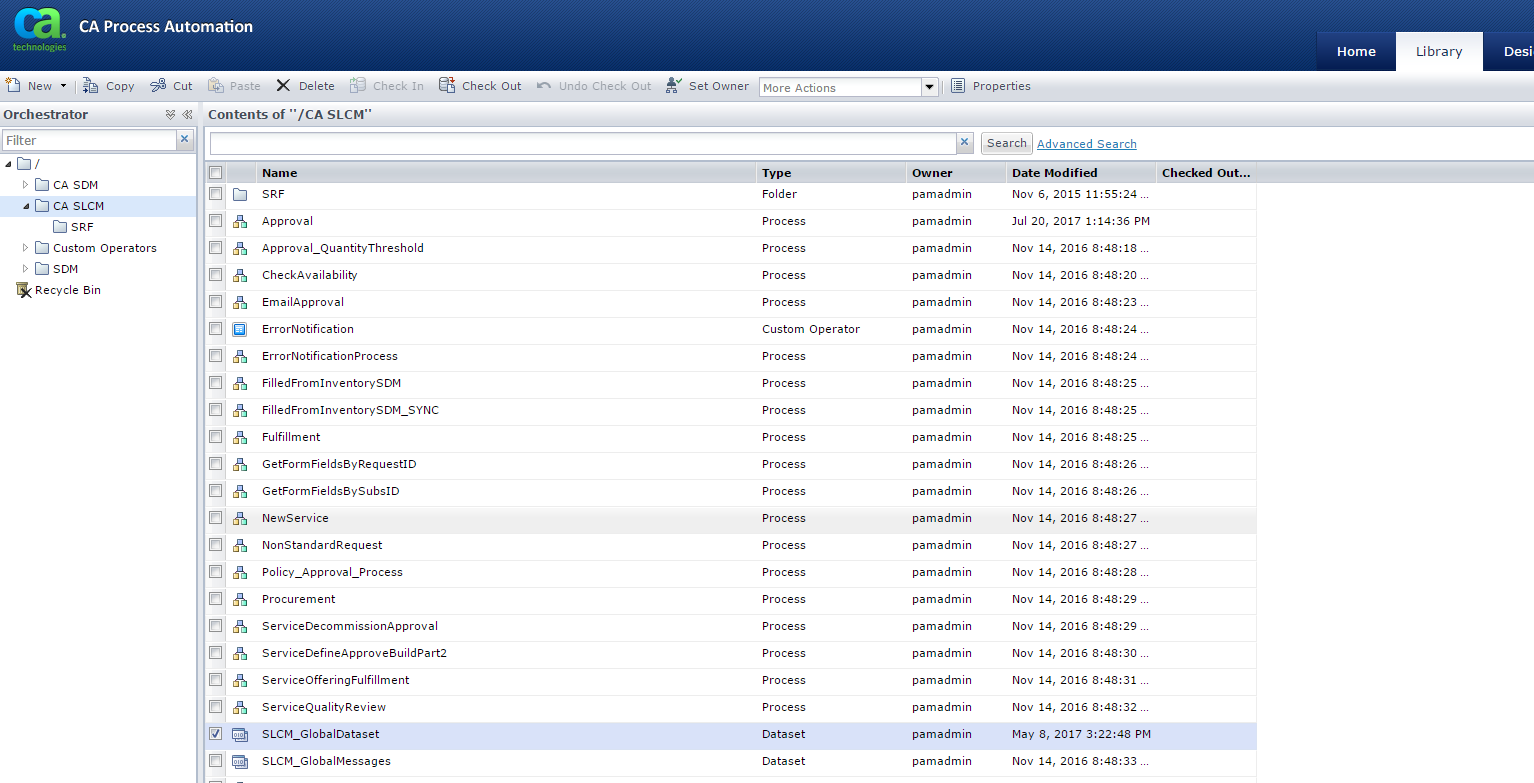1534x783 pixels.
Task: Open the Advanced Search link
Action: 1087,144
